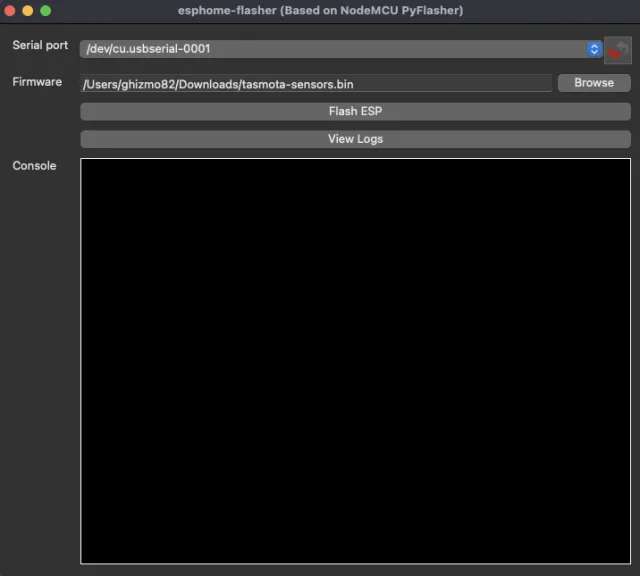The height and width of the screenshot is (576, 640).
Task: Click the Browse button for firmware
Action: tap(594, 83)
